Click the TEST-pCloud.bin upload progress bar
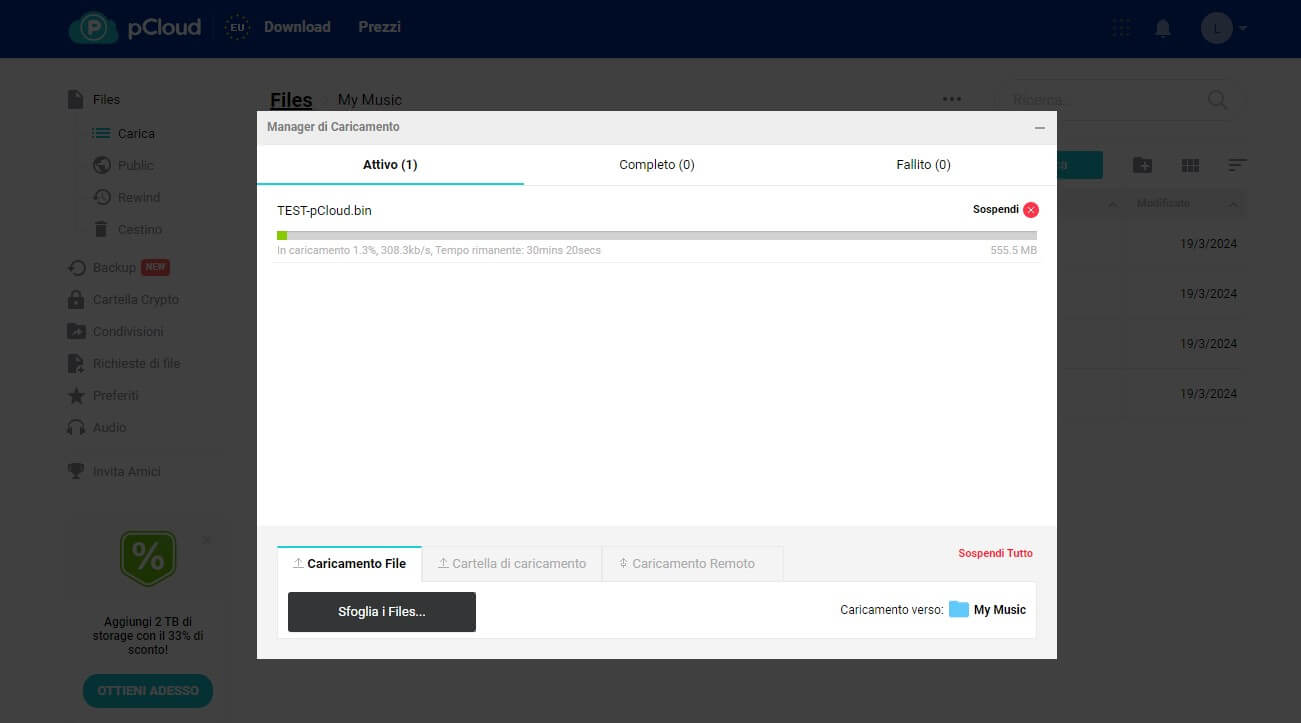1301x723 pixels. [x=656, y=235]
